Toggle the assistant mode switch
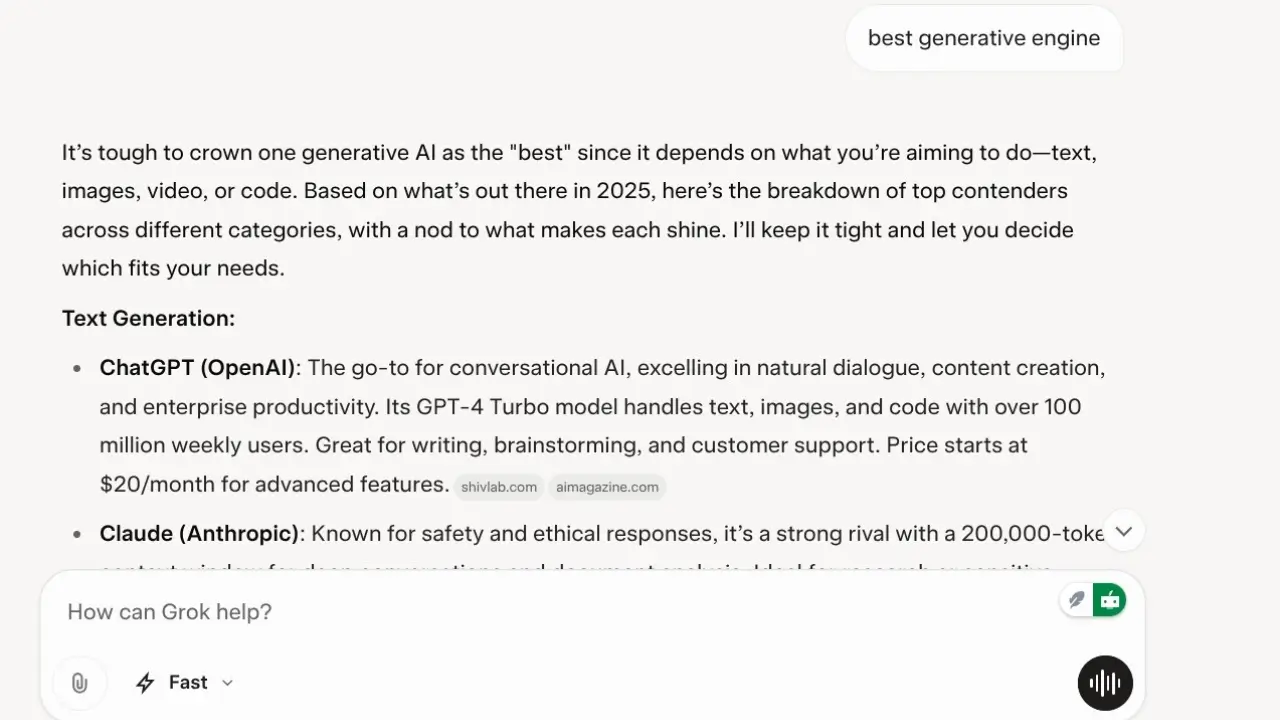Viewport: 1280px width, 720px height. (x=1093, y=599)
